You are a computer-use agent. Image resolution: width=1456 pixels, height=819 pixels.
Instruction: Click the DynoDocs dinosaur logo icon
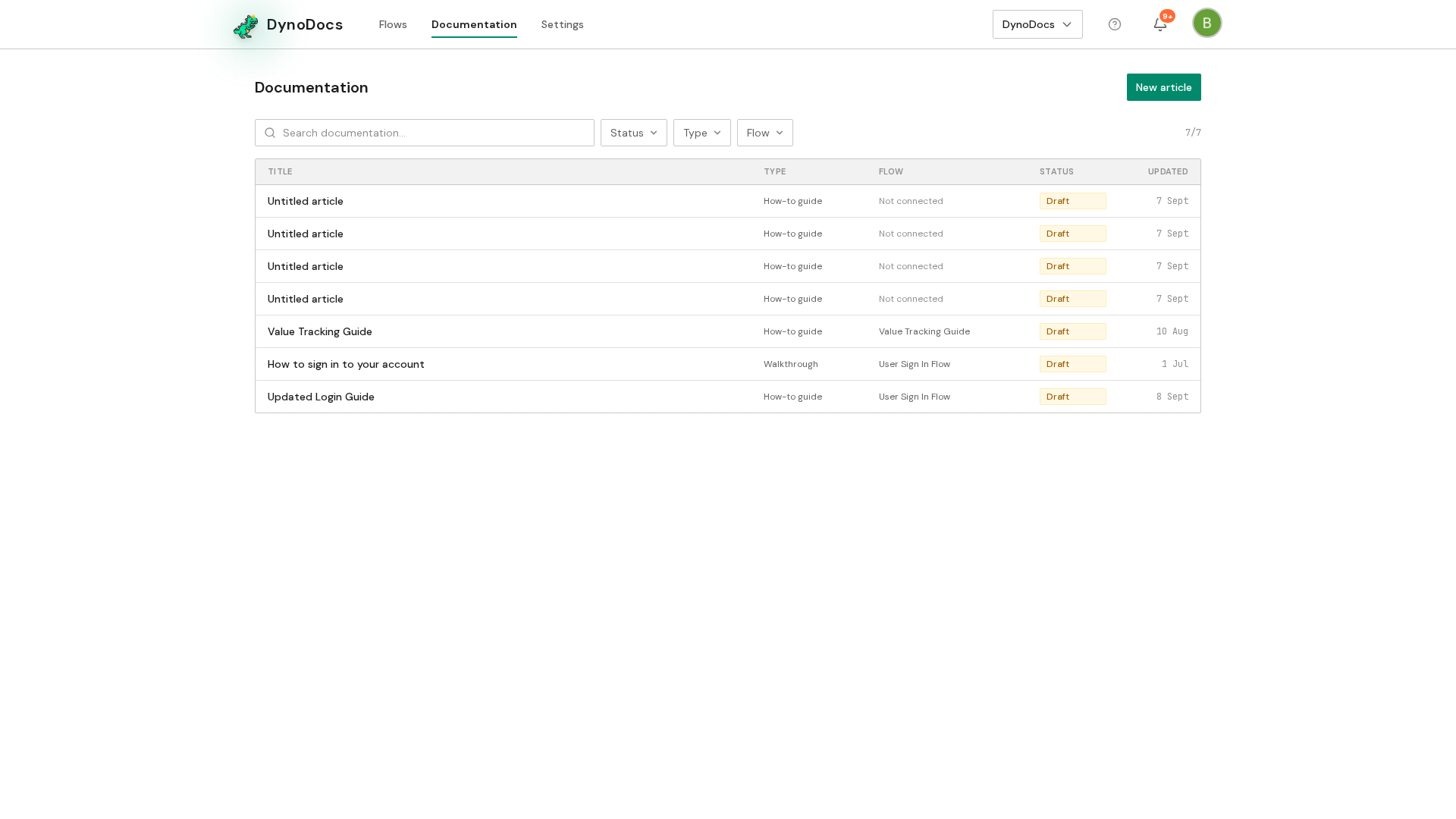click(x=246, y=26)
